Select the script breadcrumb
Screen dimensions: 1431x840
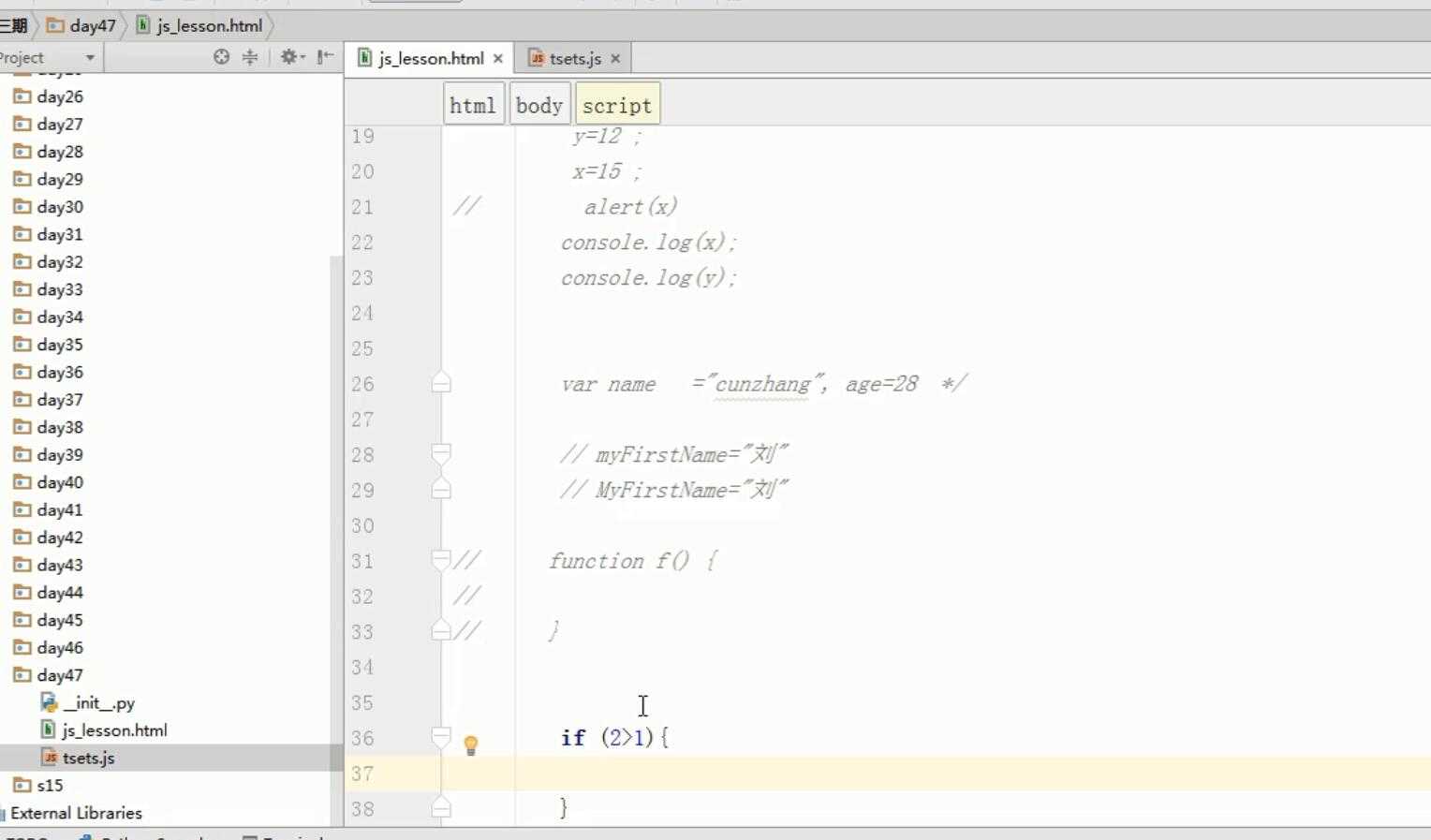pyautogui.click(x=617, y=105)
